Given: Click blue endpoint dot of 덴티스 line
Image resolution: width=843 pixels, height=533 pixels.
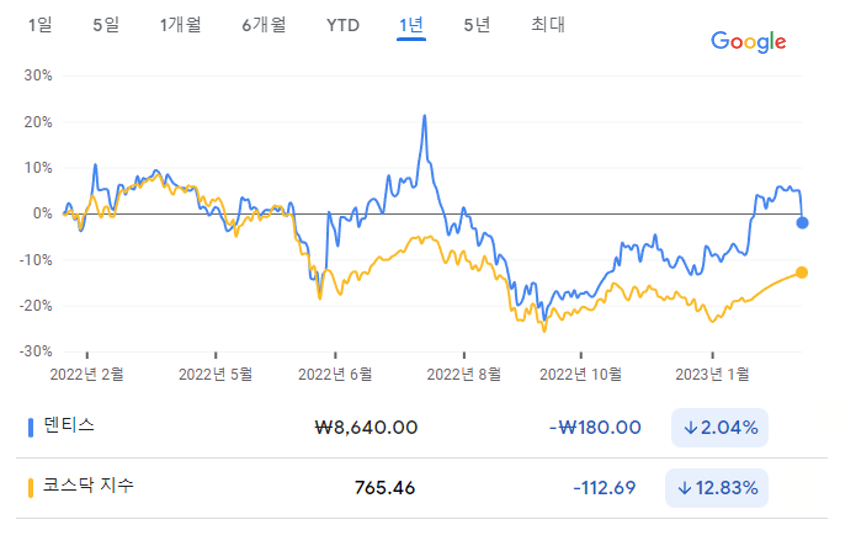Looking at the screenshot, I should [802, 222].
